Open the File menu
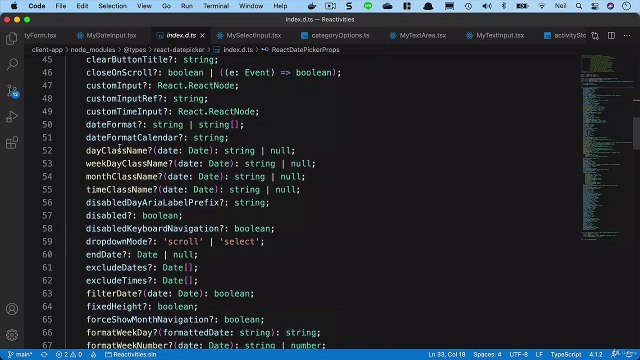This screenshot has height=360, width=640. coord(61,6)
